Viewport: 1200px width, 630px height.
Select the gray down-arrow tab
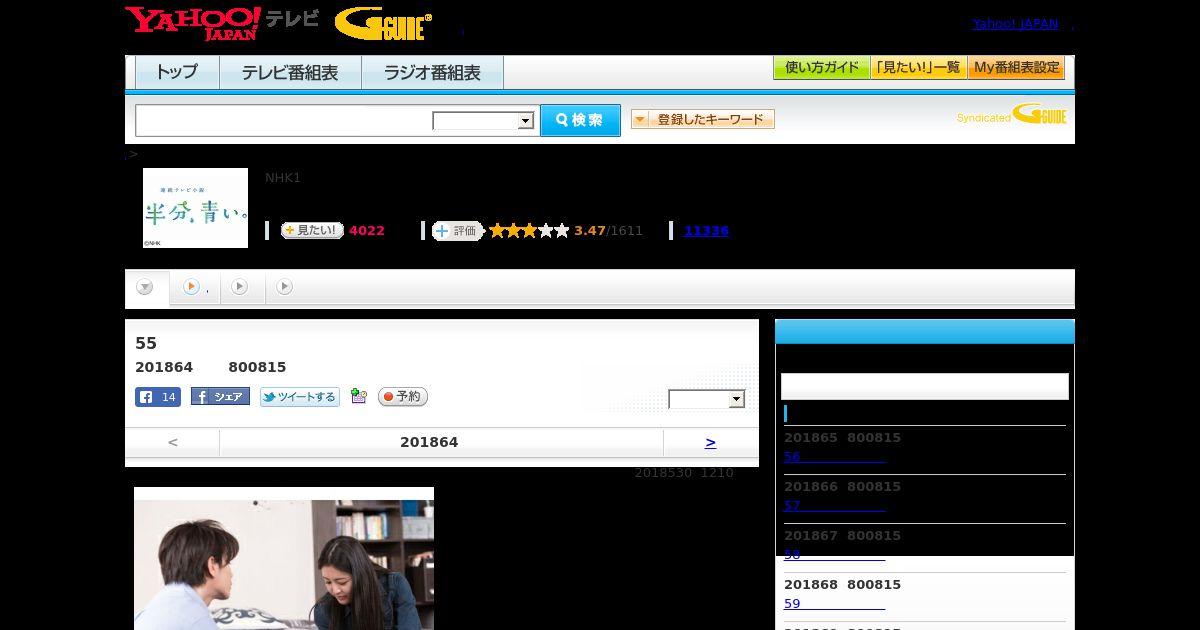pos(146,288)
